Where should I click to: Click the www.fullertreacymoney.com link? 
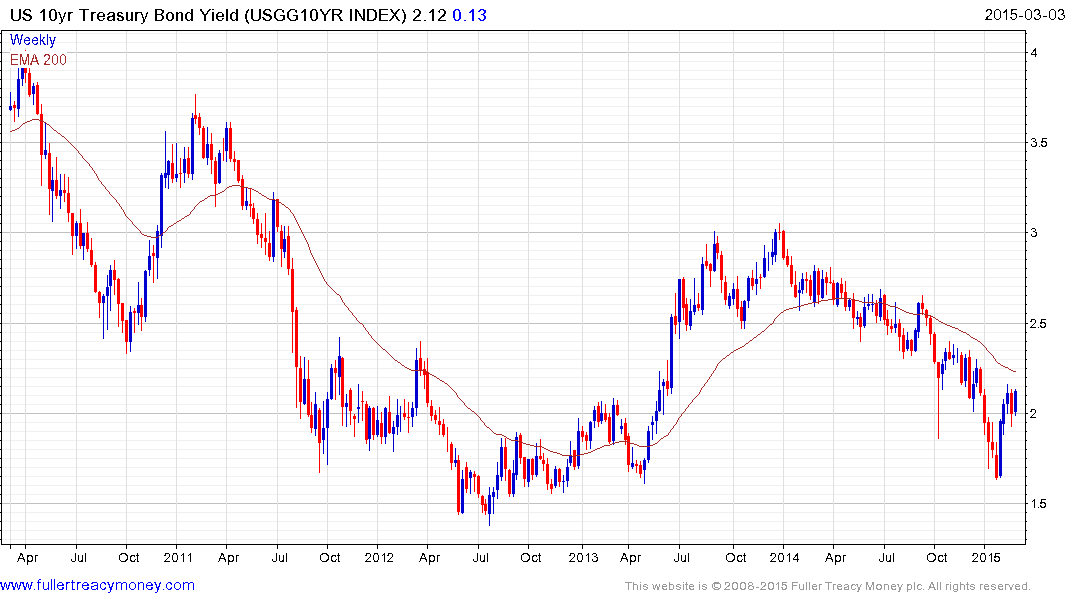coord(97,585)
